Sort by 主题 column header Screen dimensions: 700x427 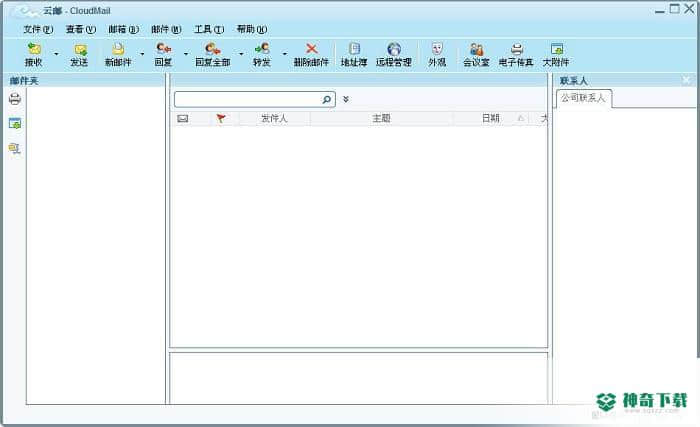(x=381, y=118)
